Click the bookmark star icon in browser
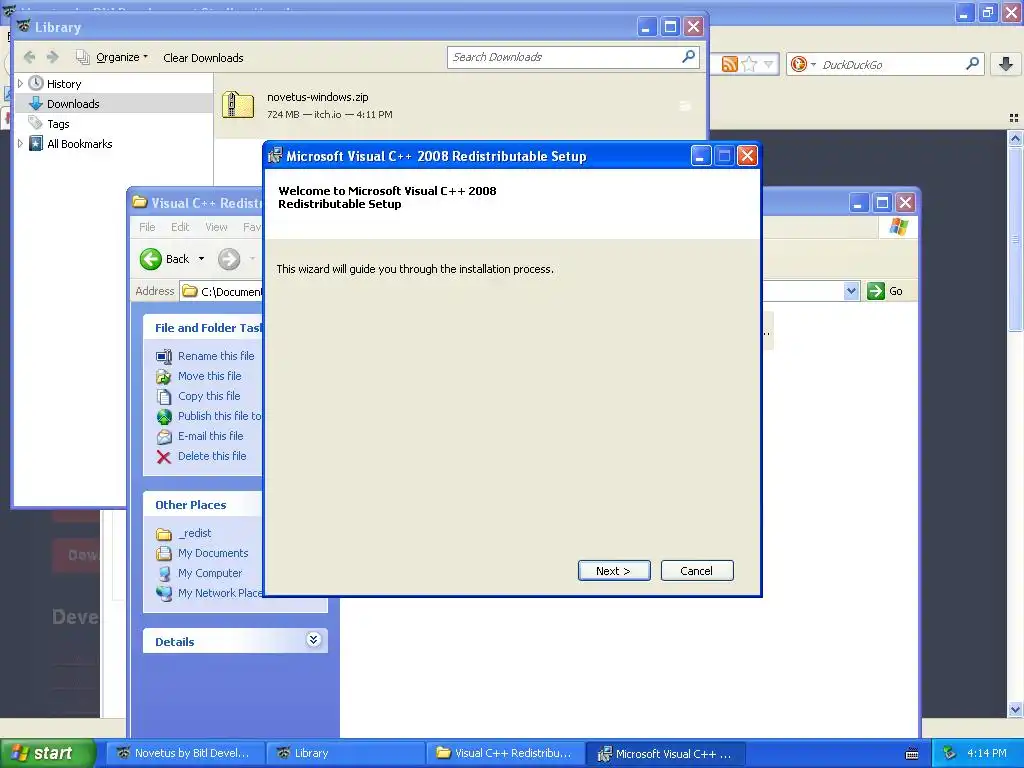Screen dimensions: 1024x768 pyautogui.click(x=749, y=64)
